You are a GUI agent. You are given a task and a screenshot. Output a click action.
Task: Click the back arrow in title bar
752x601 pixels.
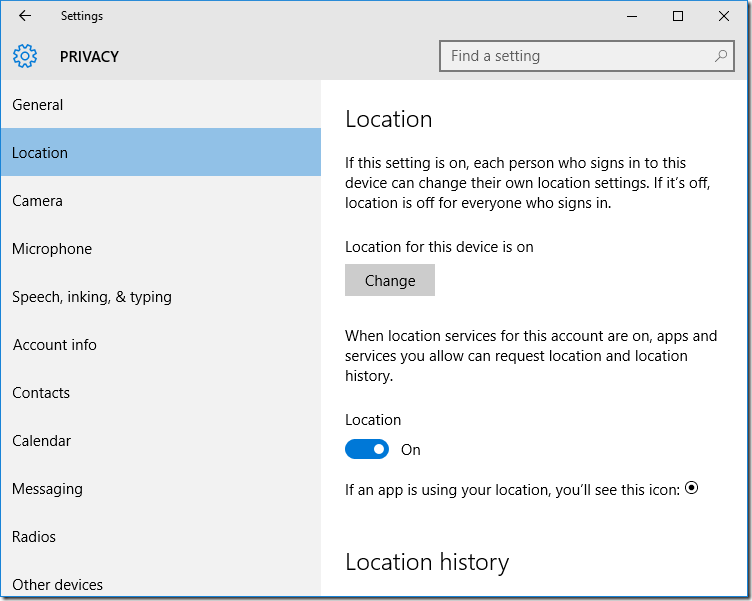tap(24, 16)
